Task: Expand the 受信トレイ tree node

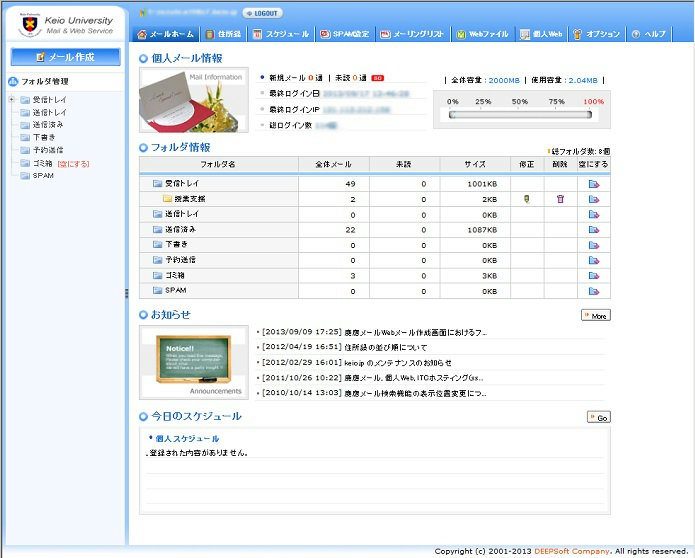Action: [x=11, y=100]
